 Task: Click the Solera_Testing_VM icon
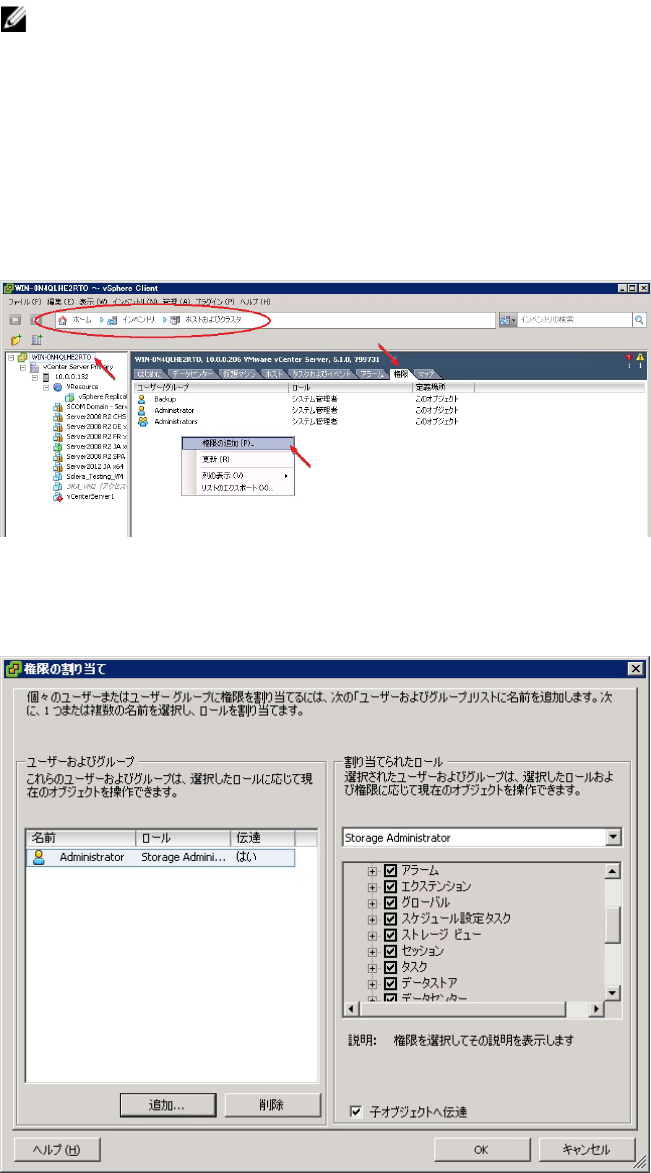click(x=58, y=476)
